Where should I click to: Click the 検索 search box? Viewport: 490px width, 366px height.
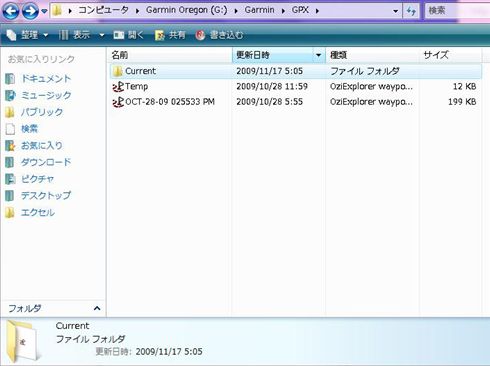pos(457,11)
